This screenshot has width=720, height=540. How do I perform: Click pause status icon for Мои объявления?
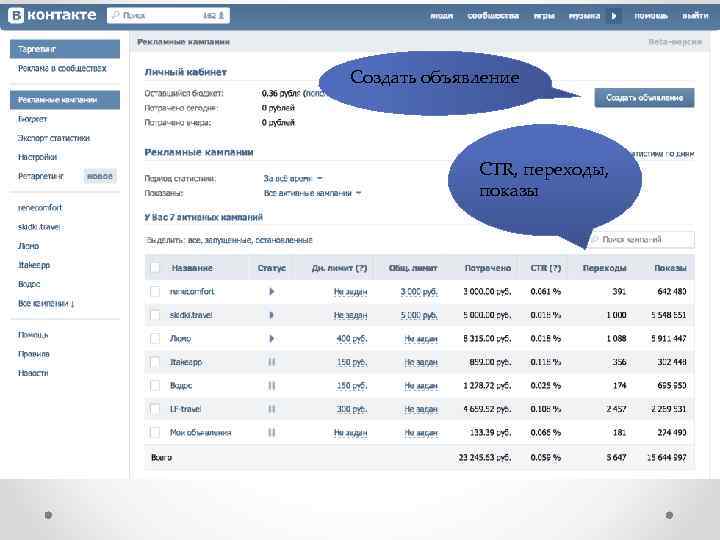[271, 433]
